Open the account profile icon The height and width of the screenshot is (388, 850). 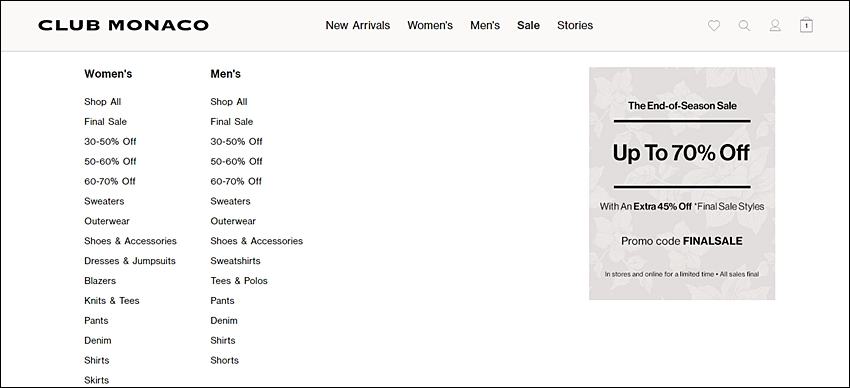coord(775,25)
